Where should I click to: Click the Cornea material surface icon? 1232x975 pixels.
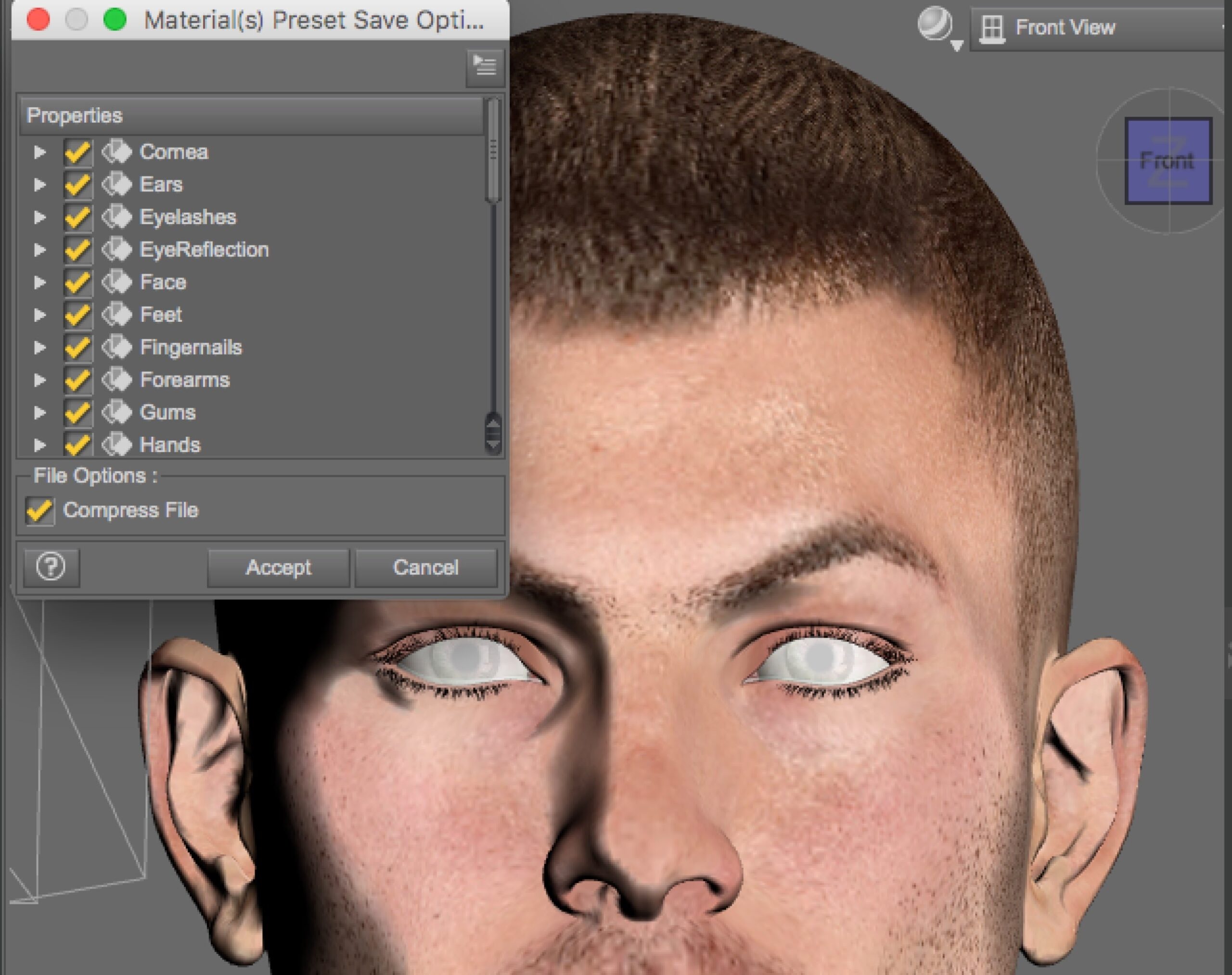(117, 152)
